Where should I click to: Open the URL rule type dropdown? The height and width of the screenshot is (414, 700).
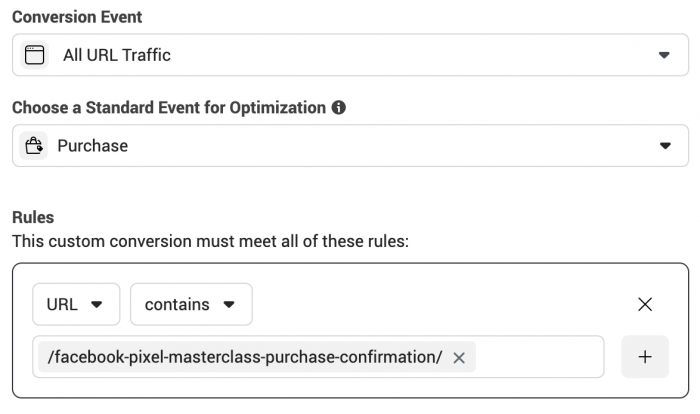click(76, 304)
